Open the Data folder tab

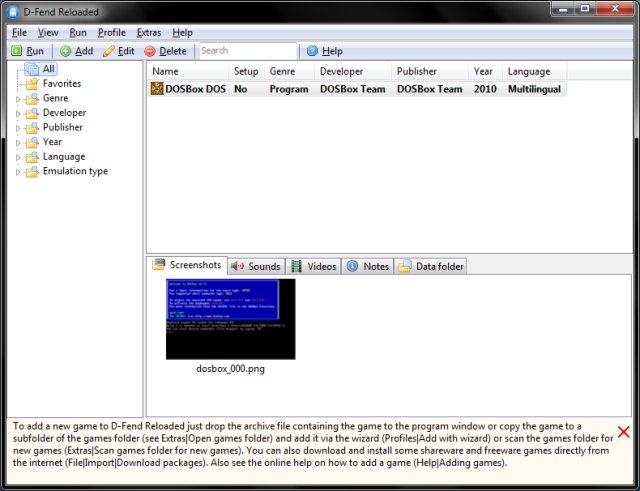[x=432, y=266]
